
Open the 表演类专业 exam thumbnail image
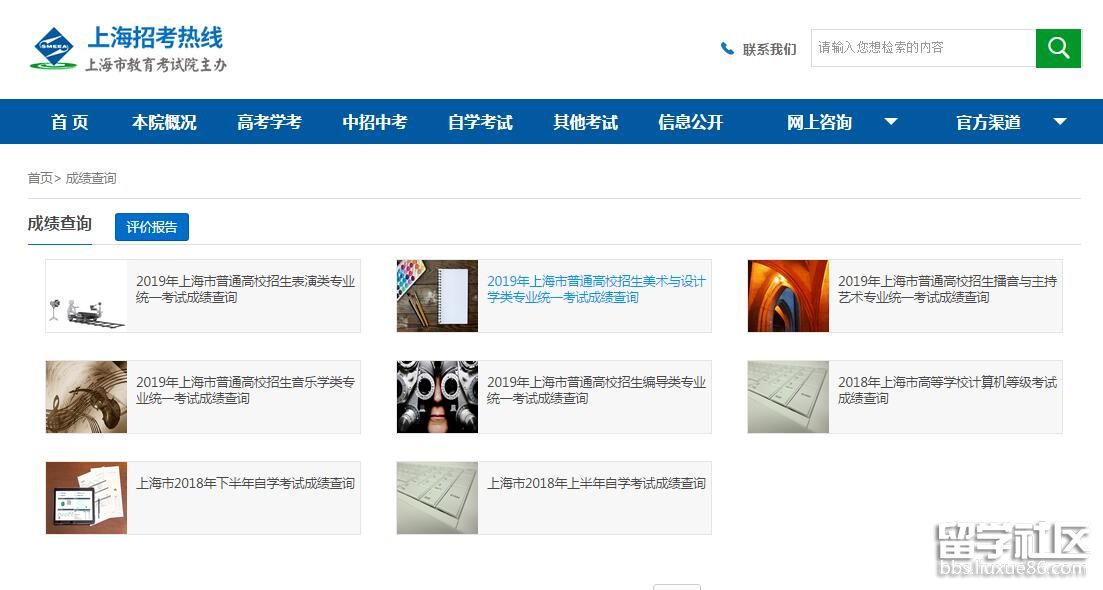pos(87,296)
